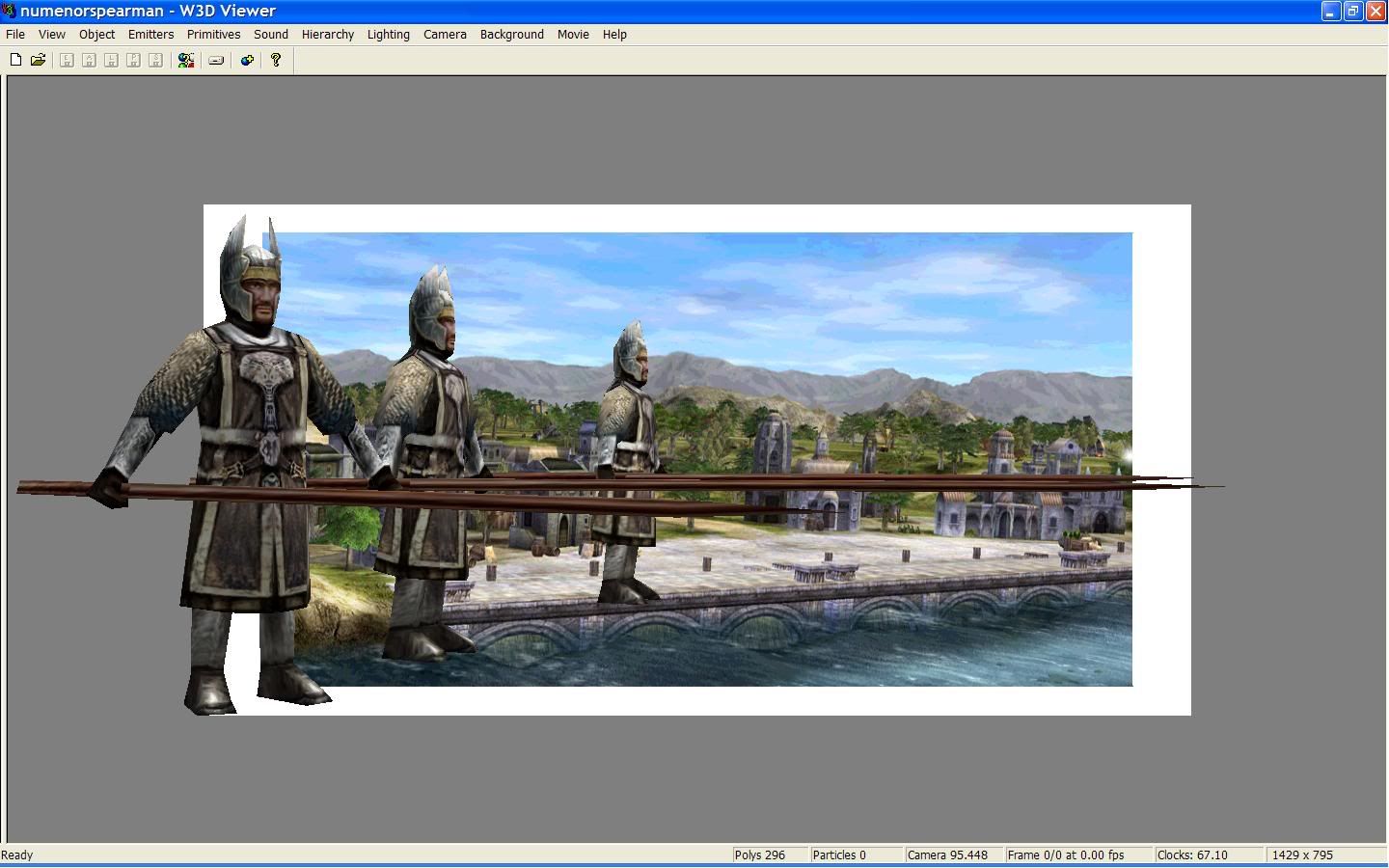Open the Object menu
1389x868 pixels.
pos(96,34)
